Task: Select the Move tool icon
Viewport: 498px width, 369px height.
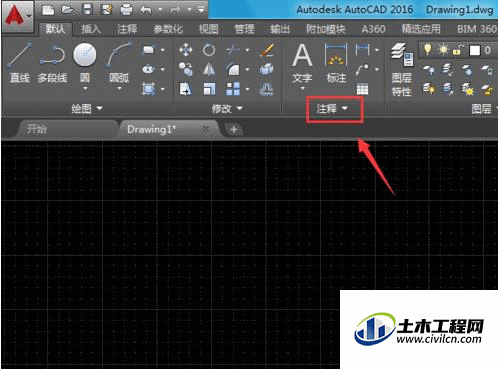Action: pos(185,50)
